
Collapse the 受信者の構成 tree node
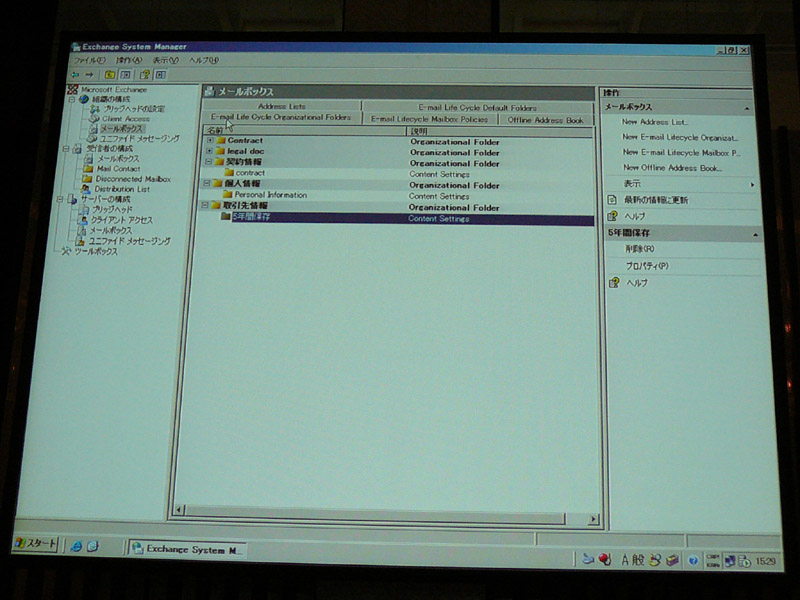coord(65,149)
